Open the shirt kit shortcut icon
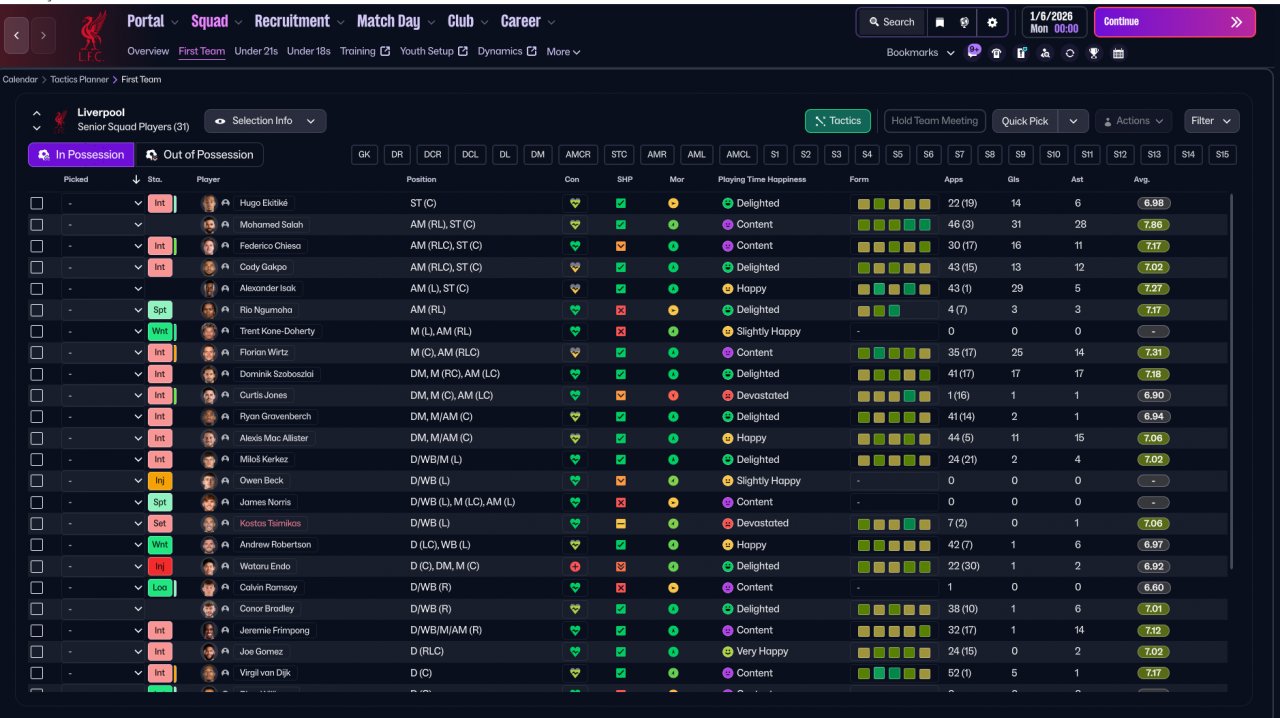 [x=997, y=53]
